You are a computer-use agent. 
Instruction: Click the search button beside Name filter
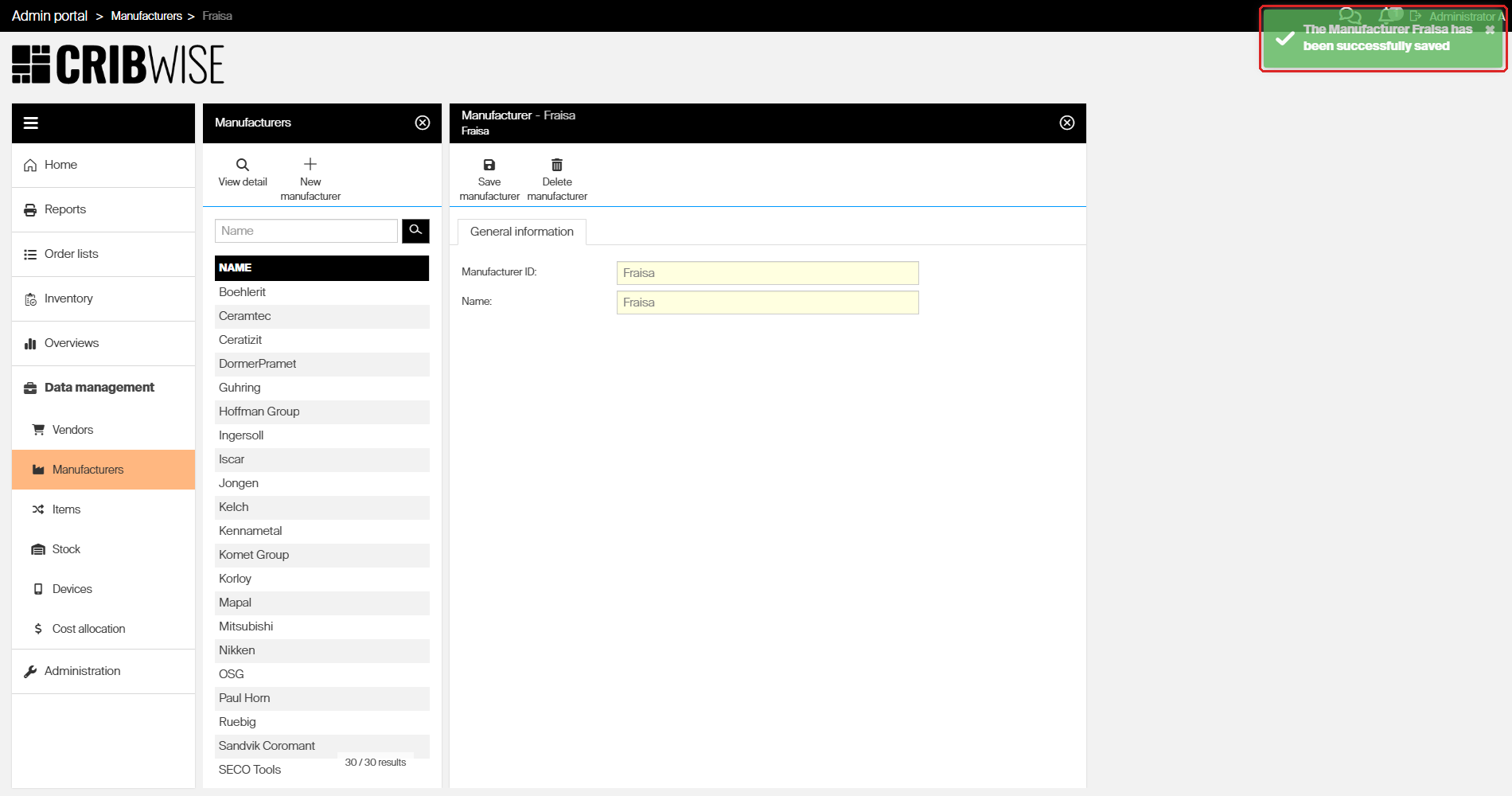[x=415, y=231]
